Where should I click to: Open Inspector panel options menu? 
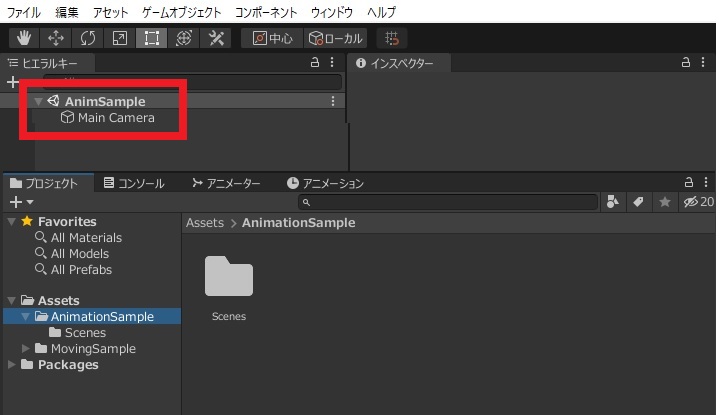point(703,62)
